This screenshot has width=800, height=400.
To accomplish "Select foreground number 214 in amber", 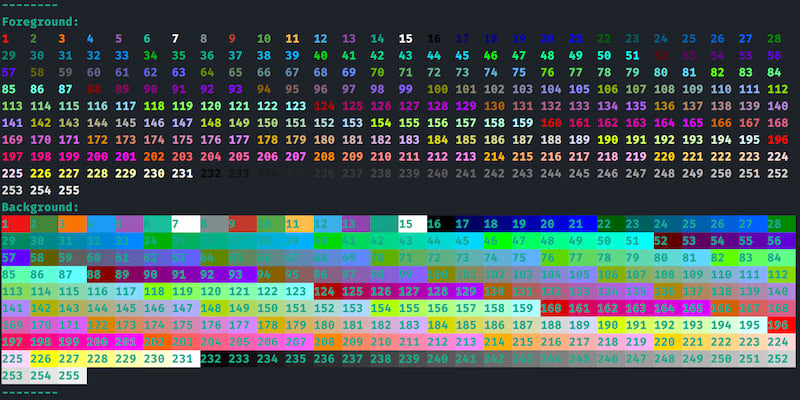I will [494, 157].
